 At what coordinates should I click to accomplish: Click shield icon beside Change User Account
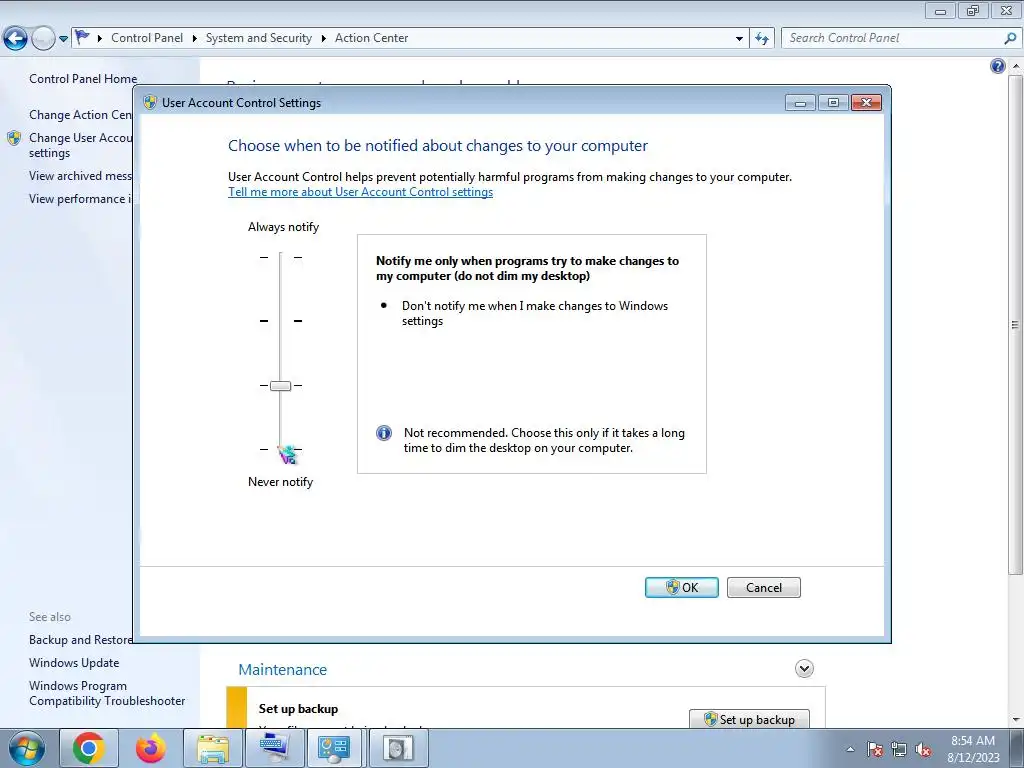(14, 138)
